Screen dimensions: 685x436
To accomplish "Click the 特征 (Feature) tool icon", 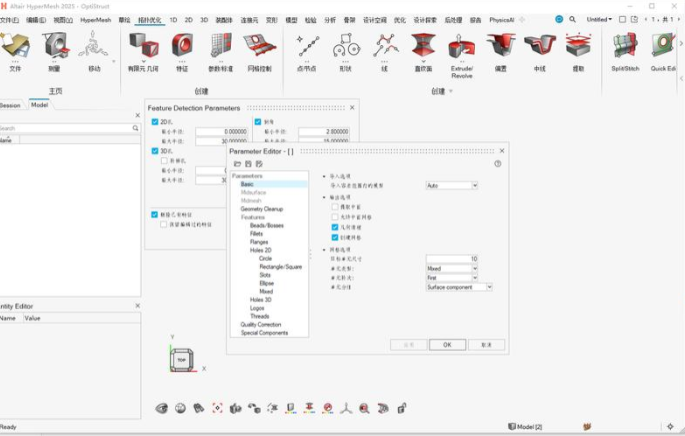I will click(x=182, y=46).
